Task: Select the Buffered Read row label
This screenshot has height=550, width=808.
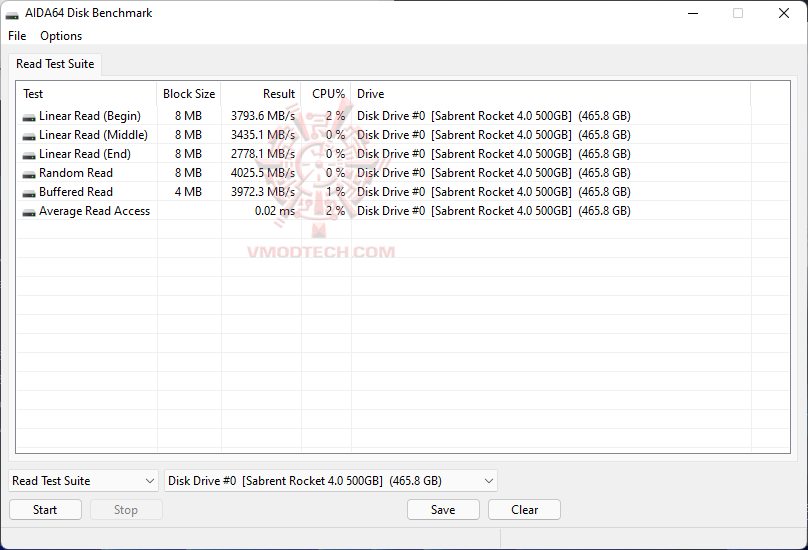Action: [76, 192]
